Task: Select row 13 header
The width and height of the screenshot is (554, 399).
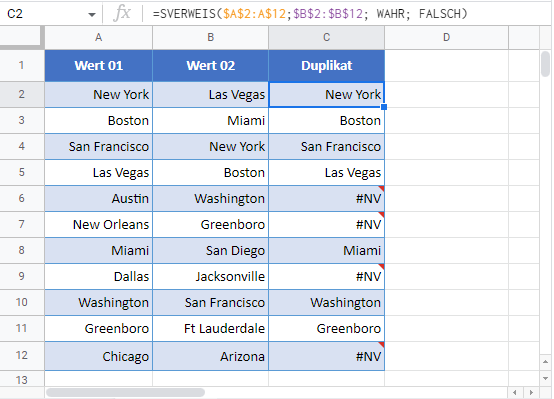Action: coord(22,380)
